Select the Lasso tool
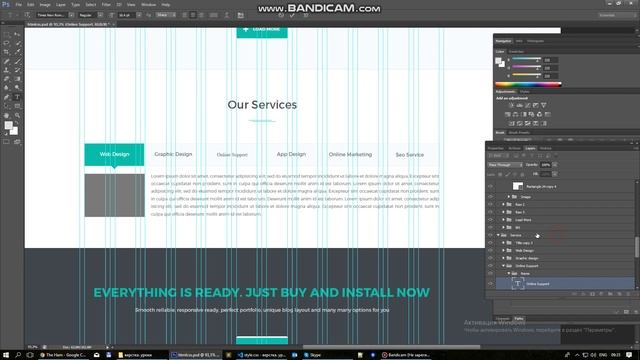The height and width of the screenshot is (360, 640). point(7,43)
